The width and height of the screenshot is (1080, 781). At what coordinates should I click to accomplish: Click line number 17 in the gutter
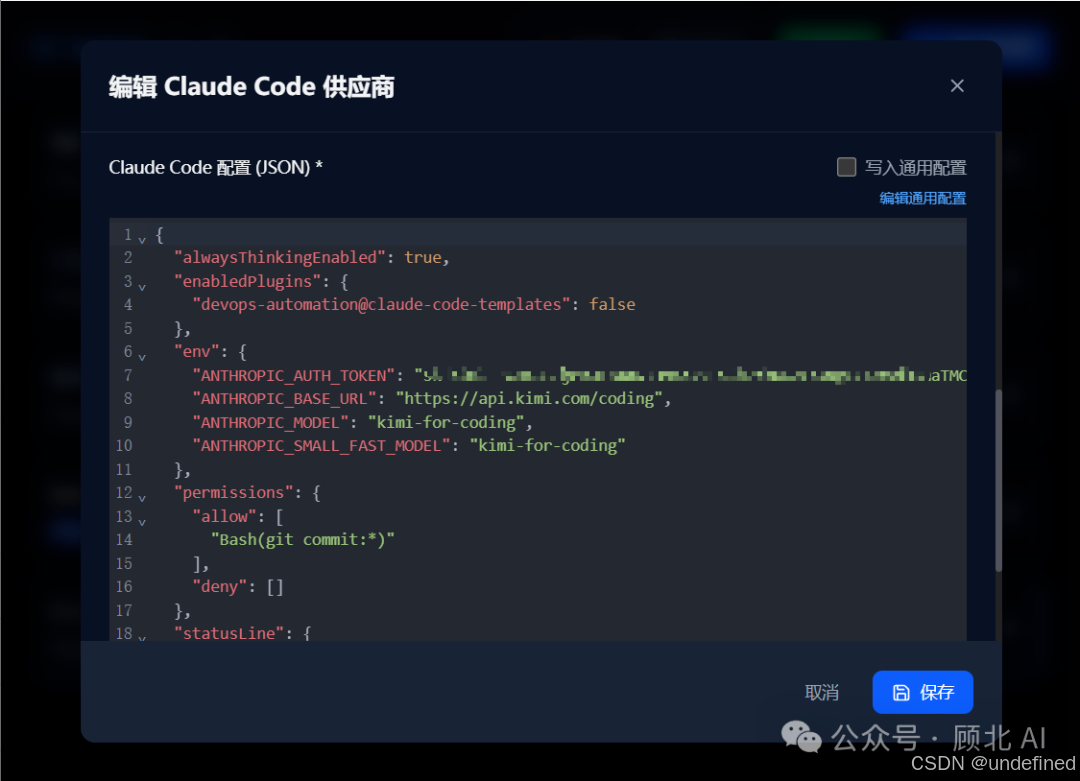[124, 610]
